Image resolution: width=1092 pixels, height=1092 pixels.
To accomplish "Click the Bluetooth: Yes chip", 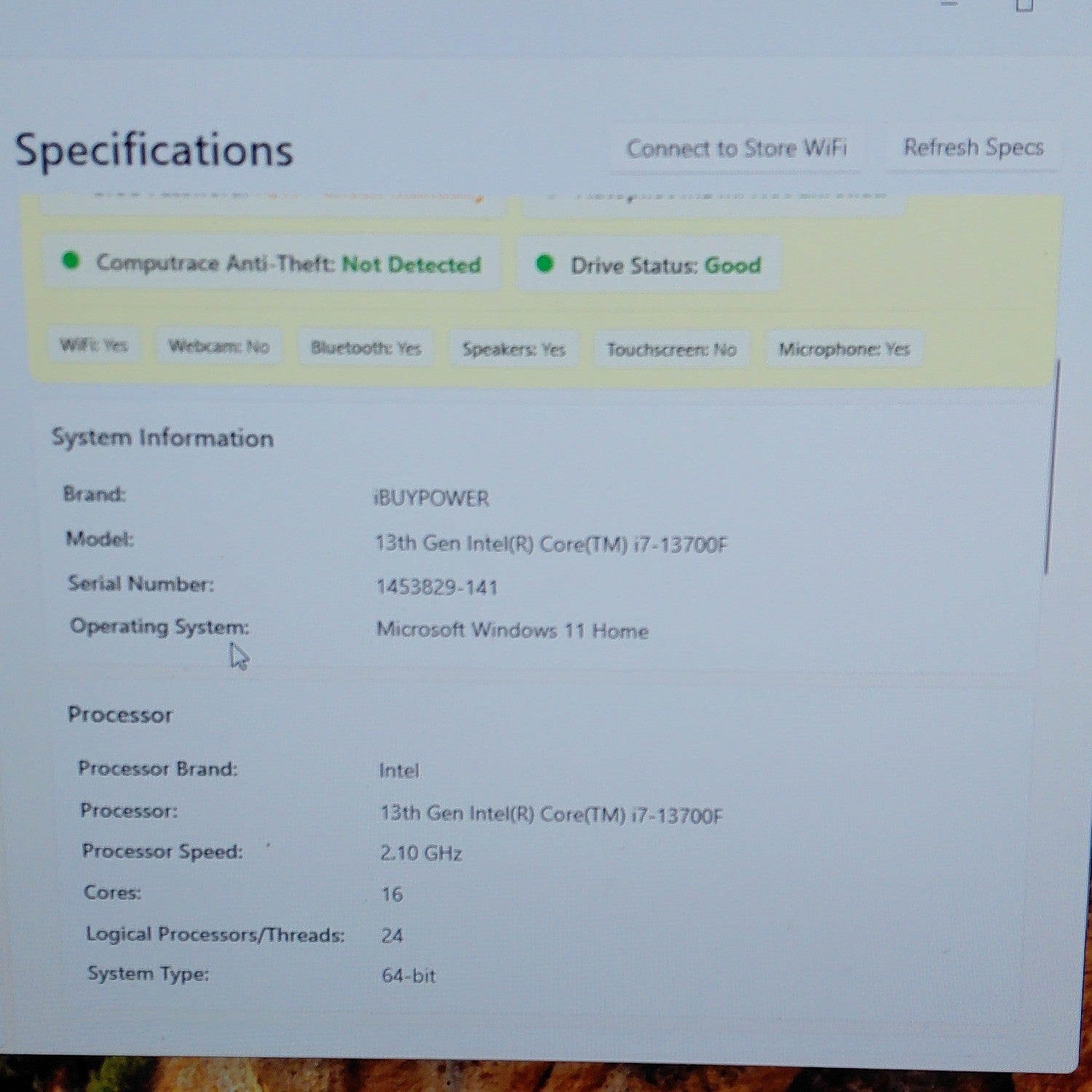I will tap(366, 348).
